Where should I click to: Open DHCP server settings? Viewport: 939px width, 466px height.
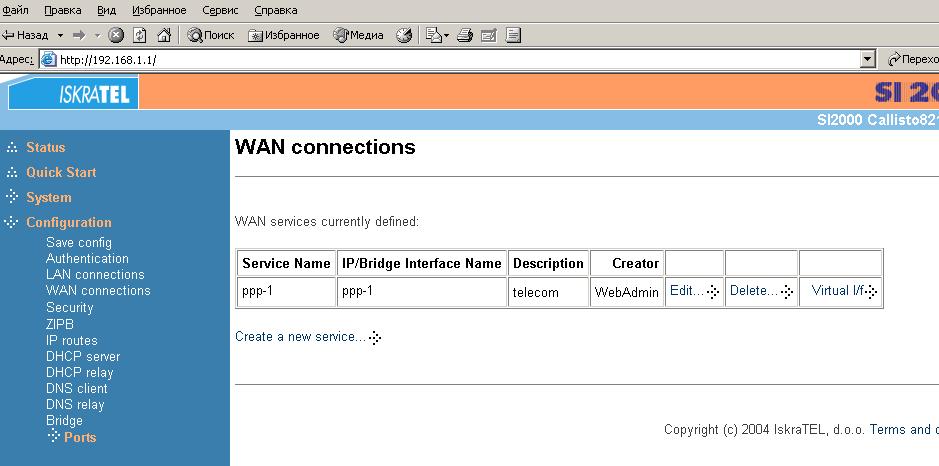(83, 356)
